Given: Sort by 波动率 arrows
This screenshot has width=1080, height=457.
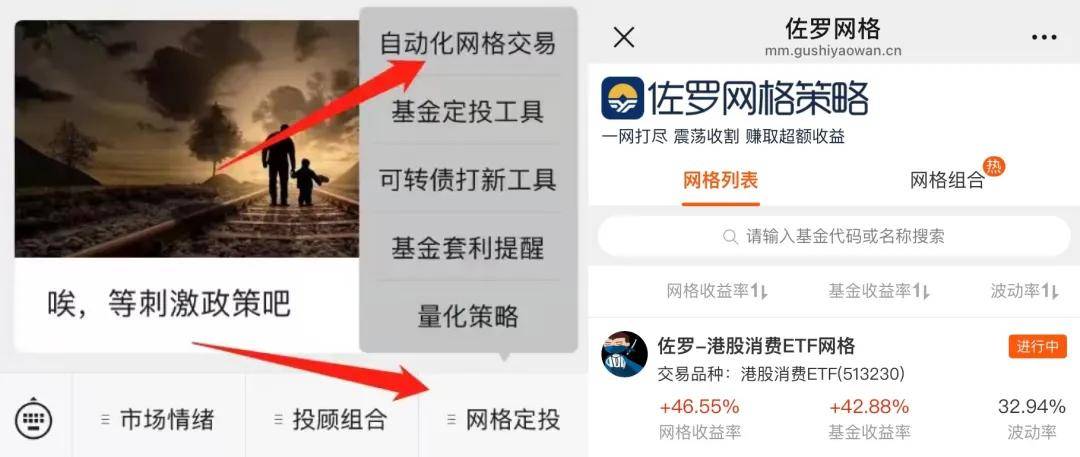Looking at the screenshot, I should [1050, 292].
